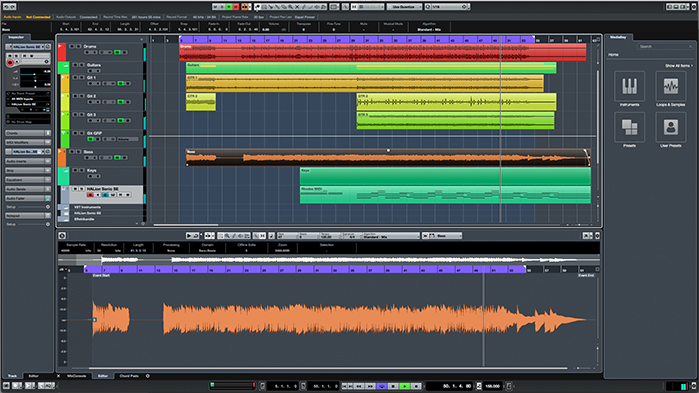
Task: Click the Home link in MediaBay
Action: 613,54
